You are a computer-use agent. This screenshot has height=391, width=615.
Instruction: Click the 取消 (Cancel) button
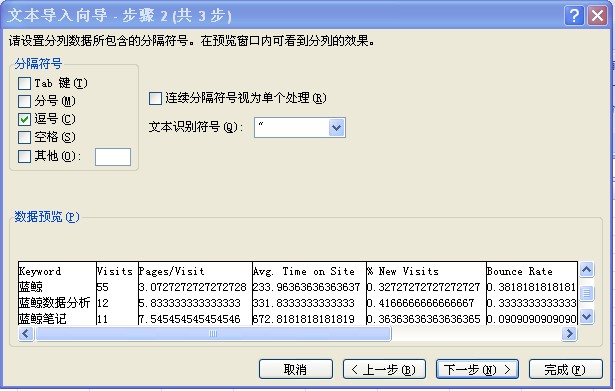(296, 369)
